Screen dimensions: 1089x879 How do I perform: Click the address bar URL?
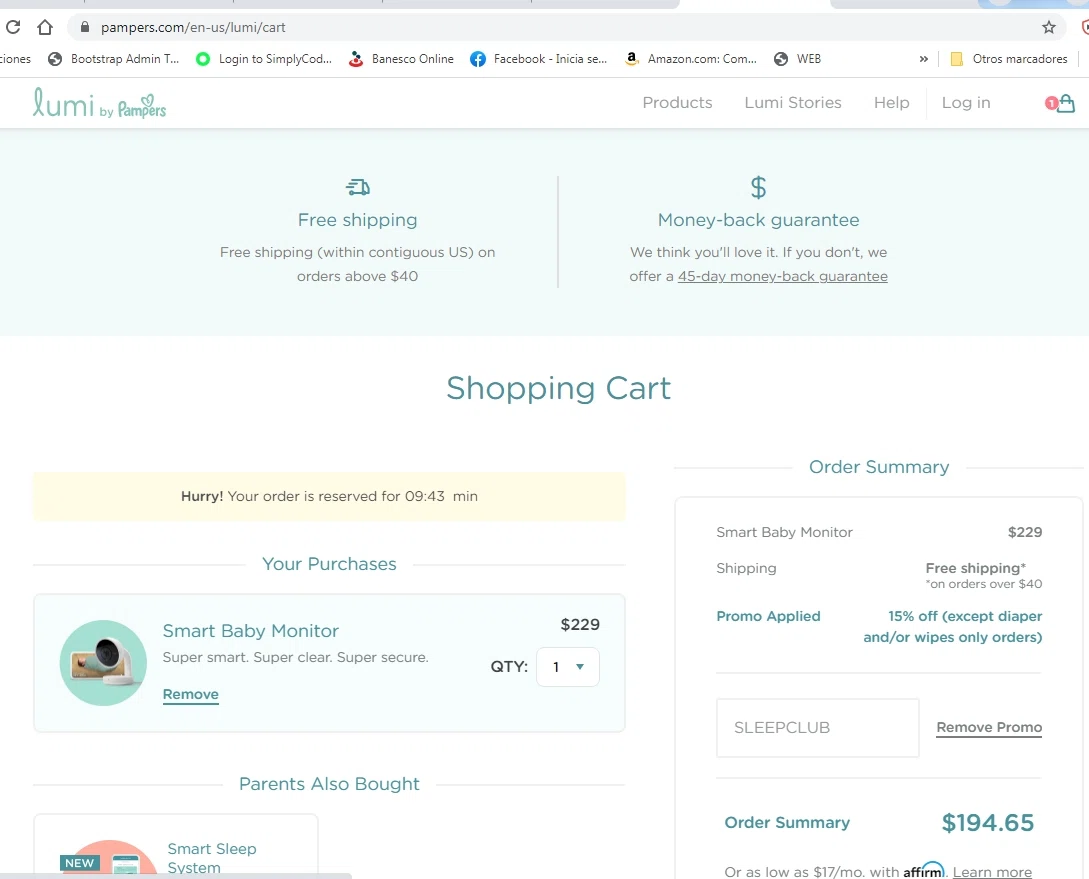click(193, 27)
